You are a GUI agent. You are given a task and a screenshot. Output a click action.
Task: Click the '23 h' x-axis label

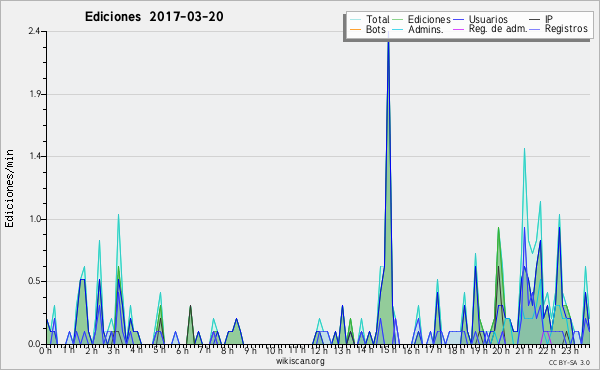570,351
